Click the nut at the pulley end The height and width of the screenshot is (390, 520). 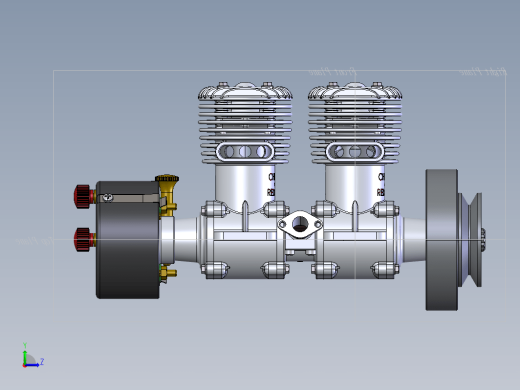click(x=483, y=239)
